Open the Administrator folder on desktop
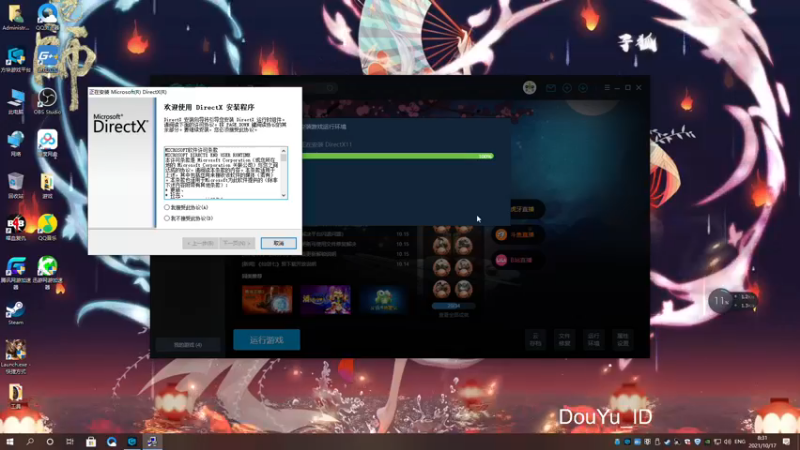The width and height of the screenshot is (800, 450). coord(15,17)
